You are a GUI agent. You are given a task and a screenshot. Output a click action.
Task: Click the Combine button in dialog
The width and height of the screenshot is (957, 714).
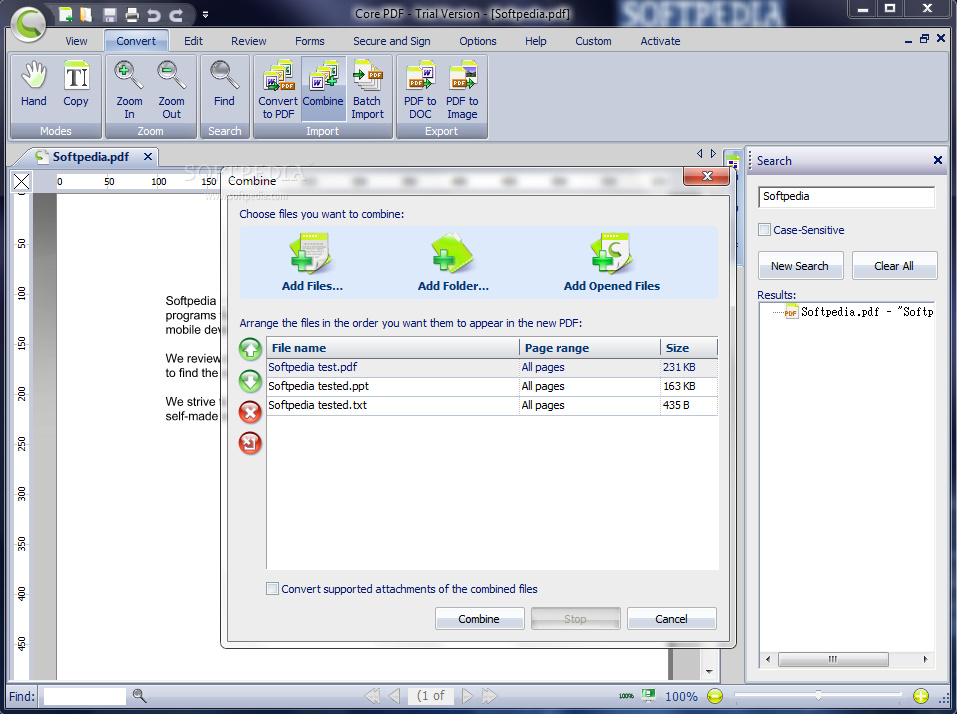click(x=479, y=618)
